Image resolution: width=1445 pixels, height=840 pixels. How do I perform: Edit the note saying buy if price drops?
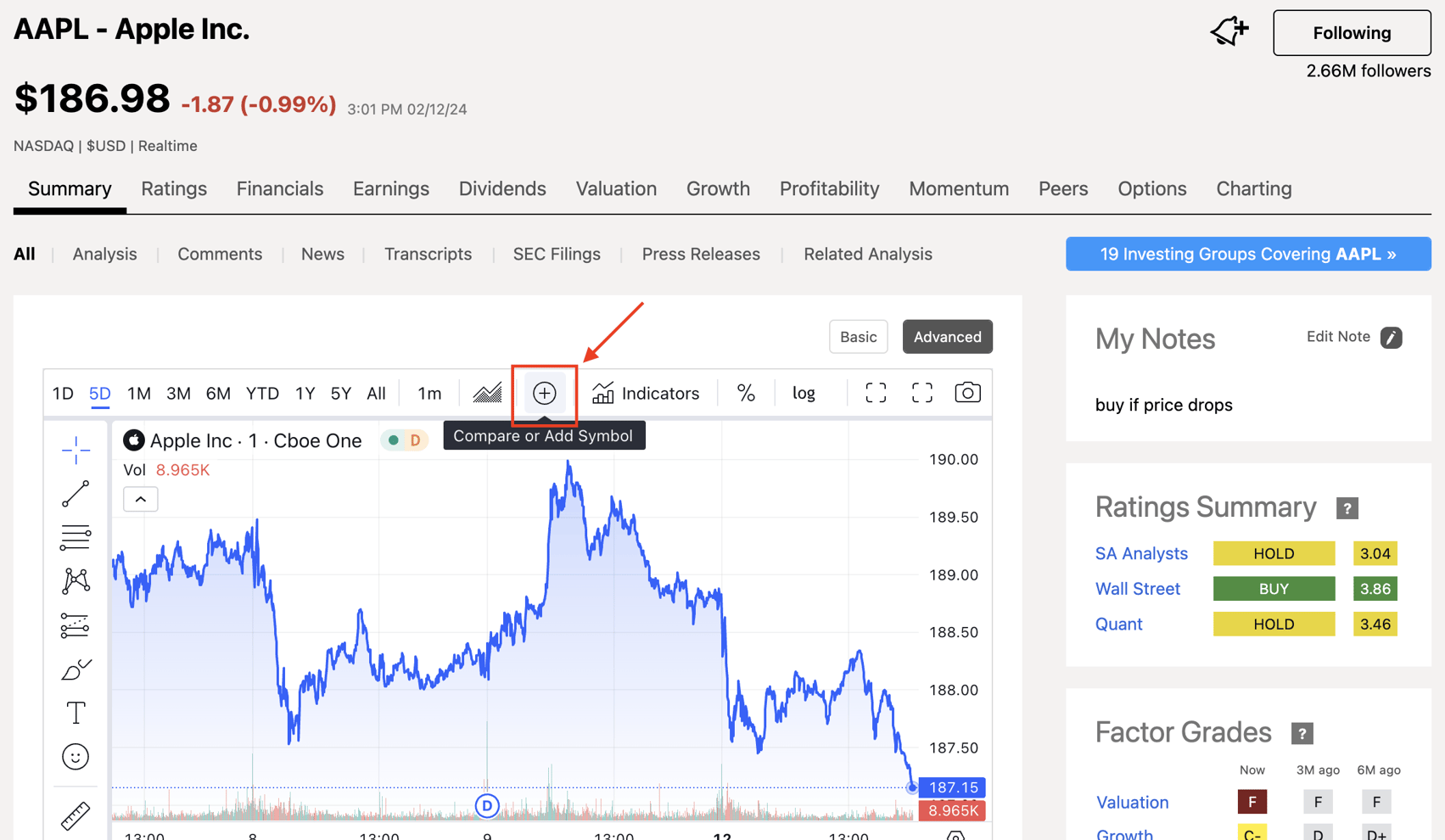(1392, 337)
